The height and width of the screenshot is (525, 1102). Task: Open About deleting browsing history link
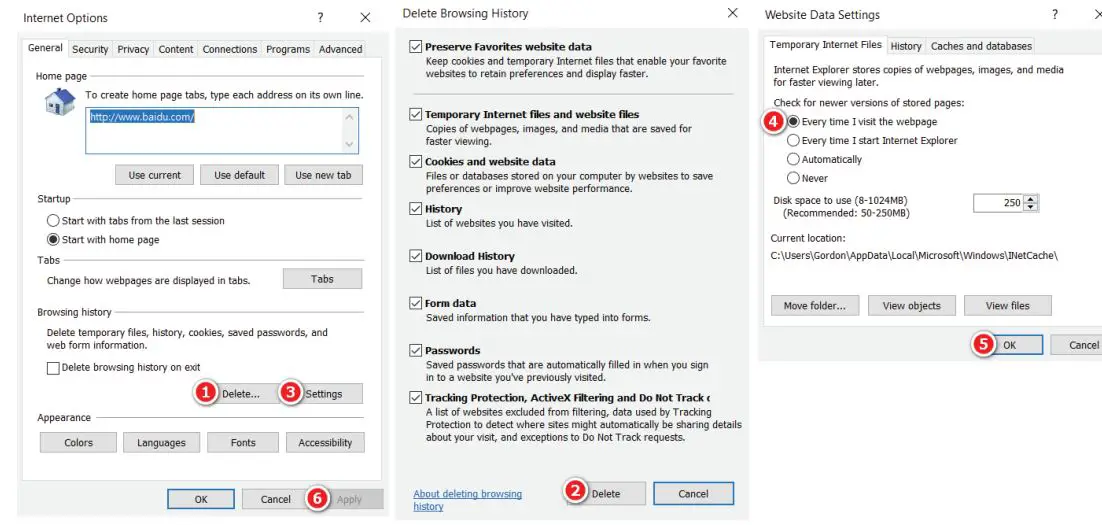(x=467, y=500)
